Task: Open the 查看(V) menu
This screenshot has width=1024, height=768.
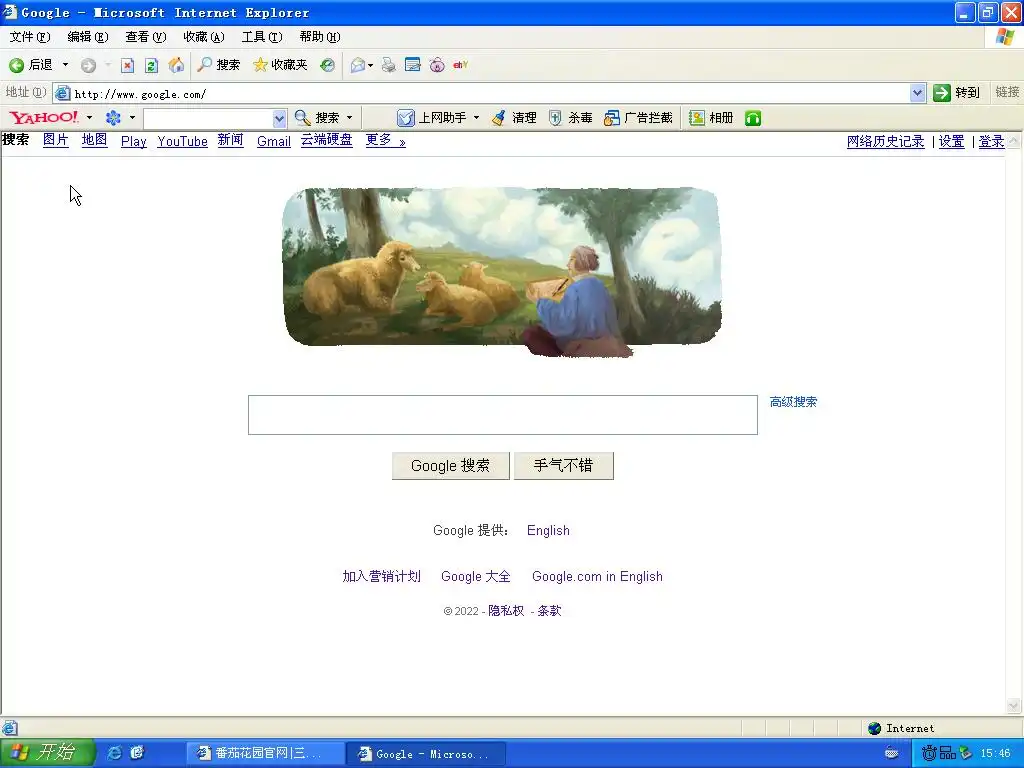Action: click(146, 37)
